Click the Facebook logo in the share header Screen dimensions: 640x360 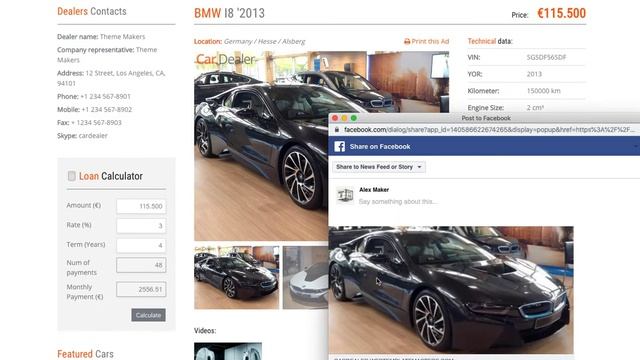340,147
